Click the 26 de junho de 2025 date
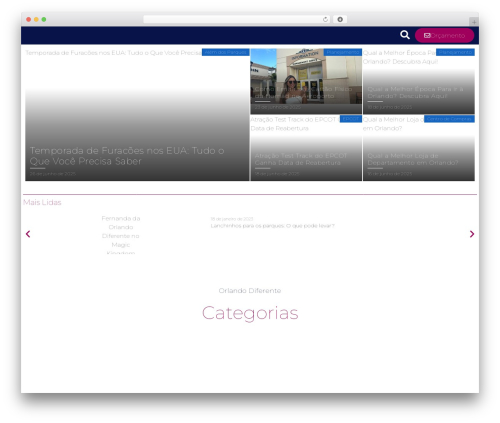The image size is (500, 423). pyautogui.click(x=53, y=174)
